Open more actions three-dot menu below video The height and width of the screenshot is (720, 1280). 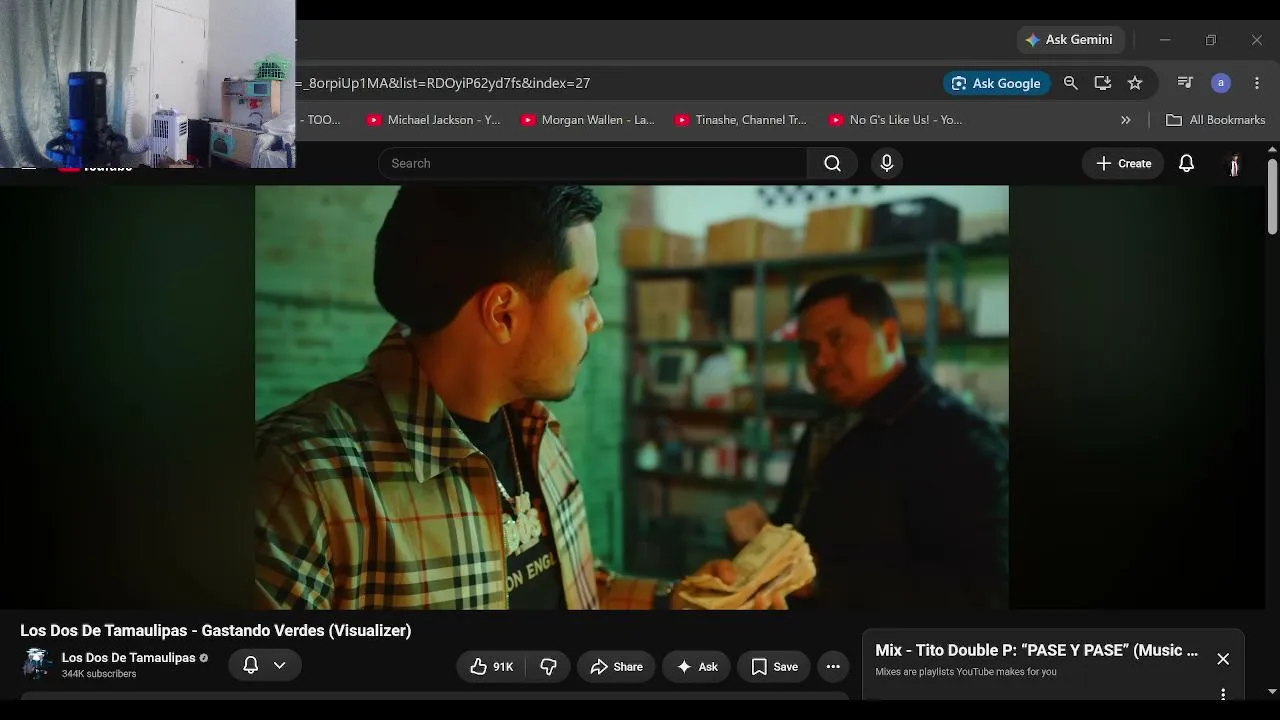[x=833, y=667]
